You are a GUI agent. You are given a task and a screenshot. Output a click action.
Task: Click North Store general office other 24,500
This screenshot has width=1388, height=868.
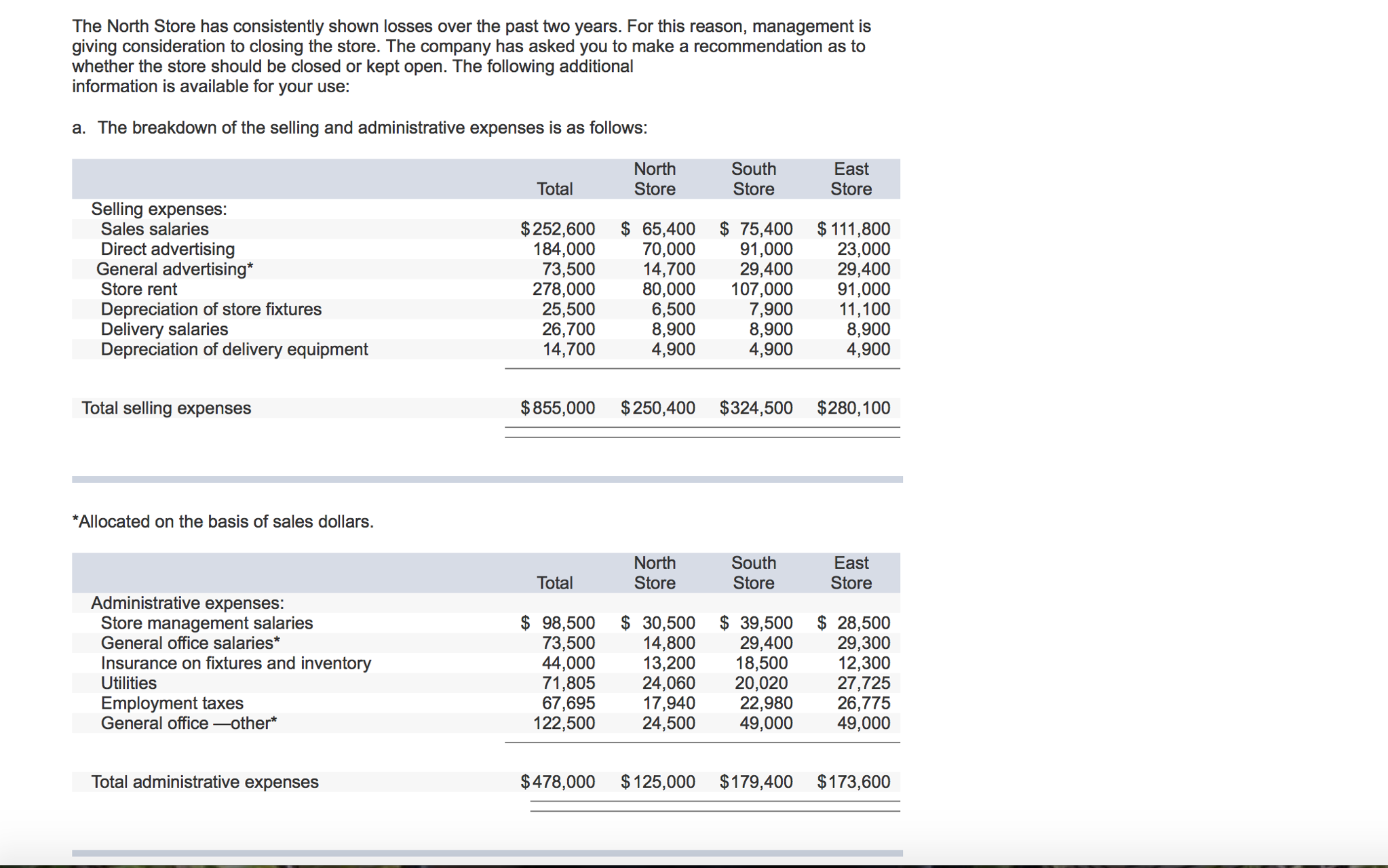pyautogui.click(x=669, y=723)
